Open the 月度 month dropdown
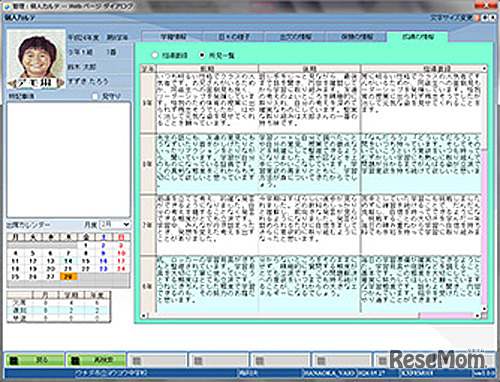The image size is (500, 382). (x=115, y=224)
